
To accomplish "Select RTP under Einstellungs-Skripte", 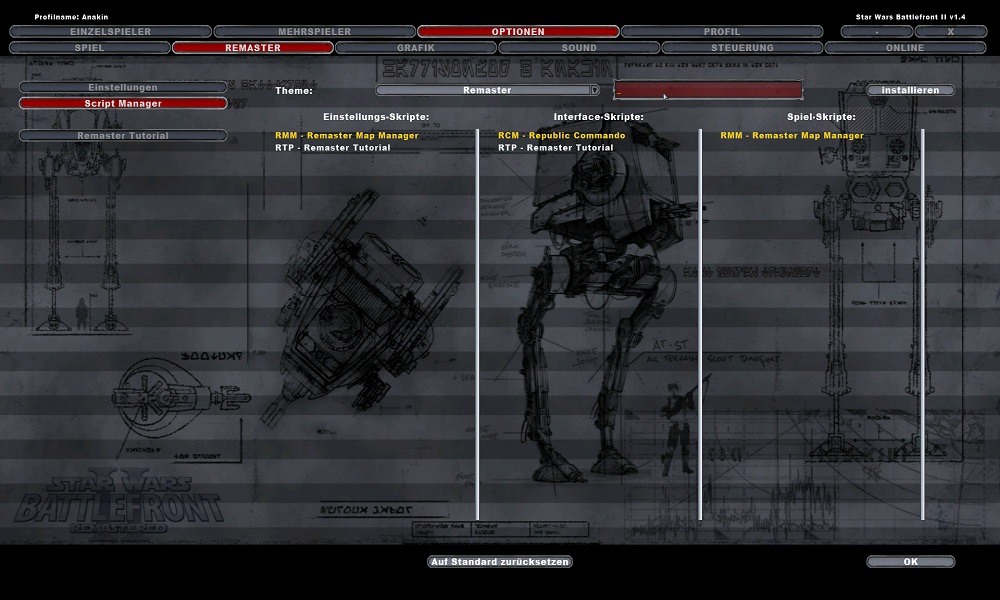I will pos(333,147).
